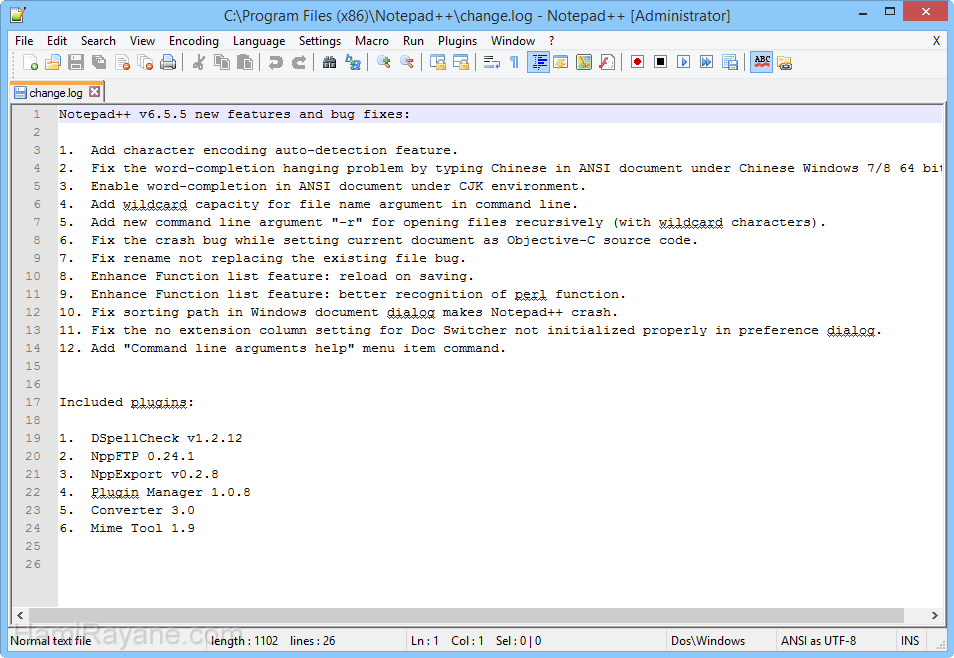
Task: Click the Dos\Windows status bar entry
Action: pyautogui.click(x=708, y=640)
